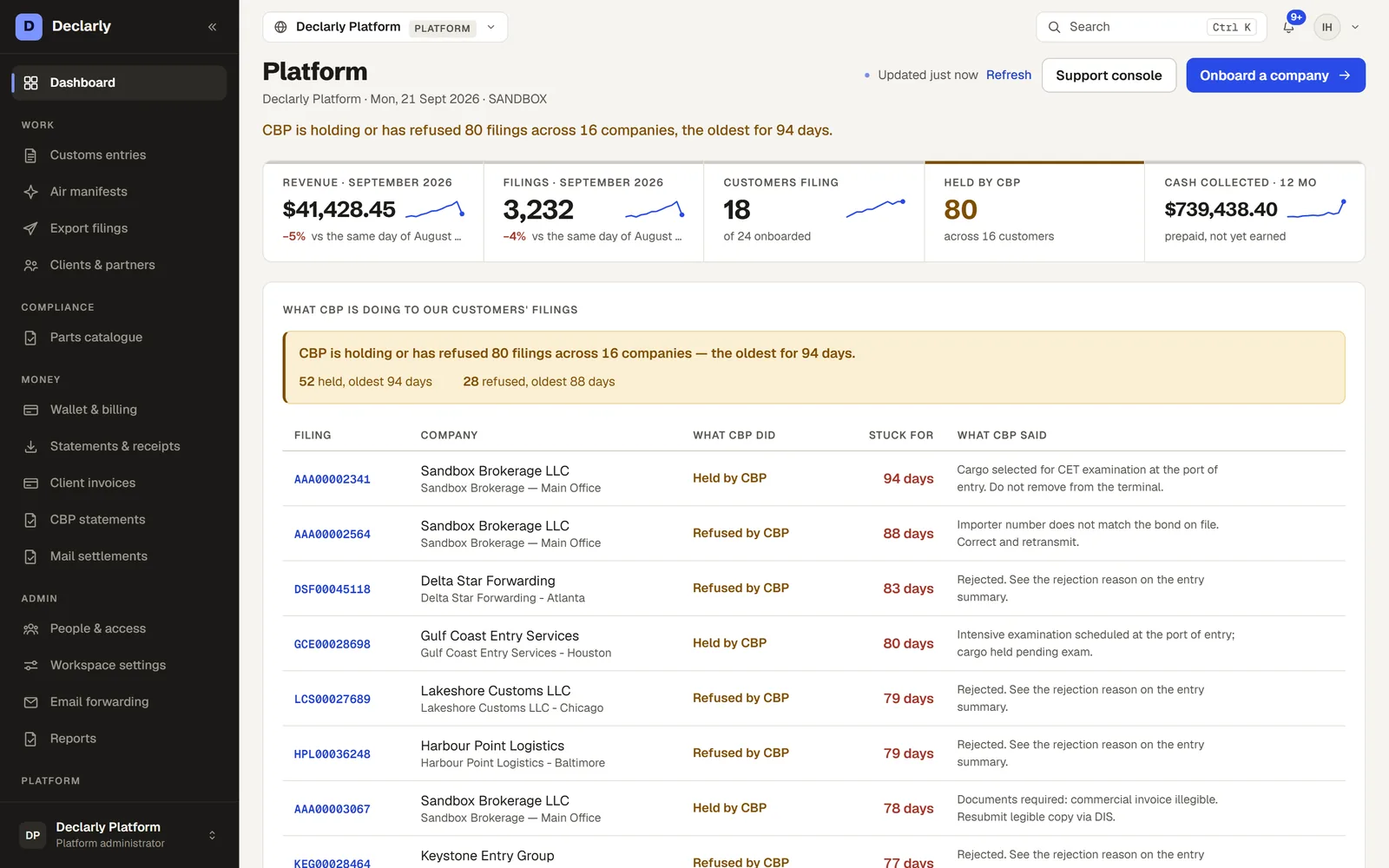Screen dimensions: 1389x868
Task: Click the Dashboard grid icon
Action: [30, 82]
